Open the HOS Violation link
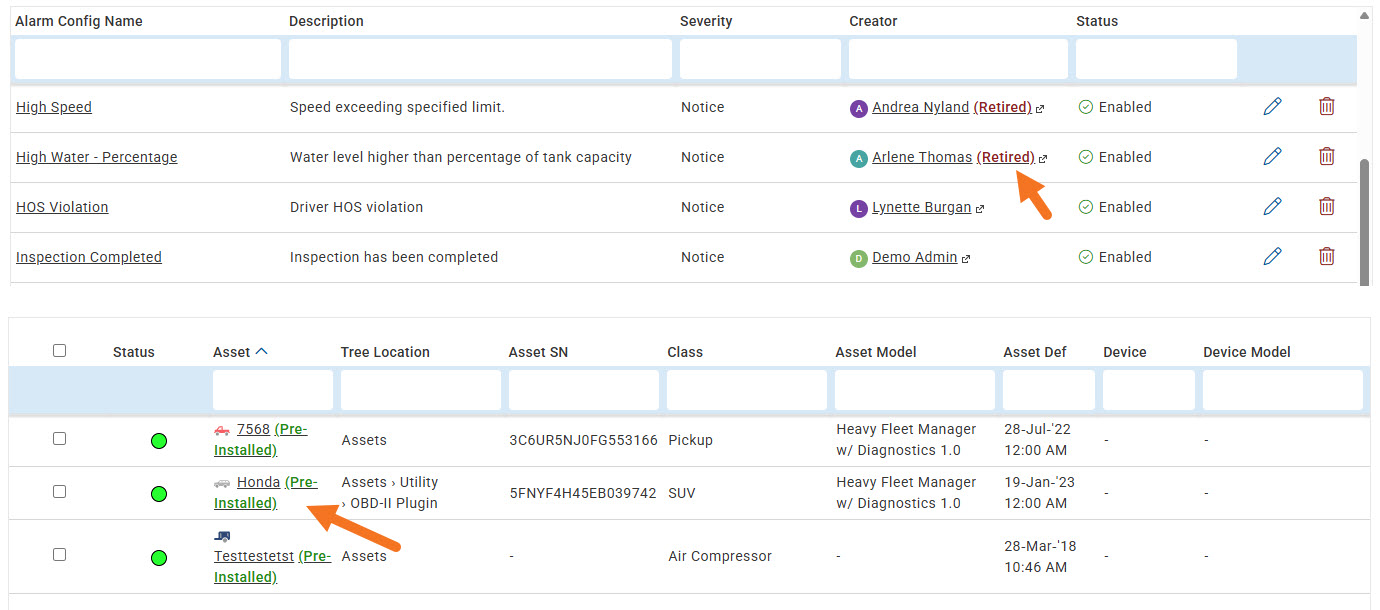Viewport: 1380px width, 610px height. pos(62,207)
